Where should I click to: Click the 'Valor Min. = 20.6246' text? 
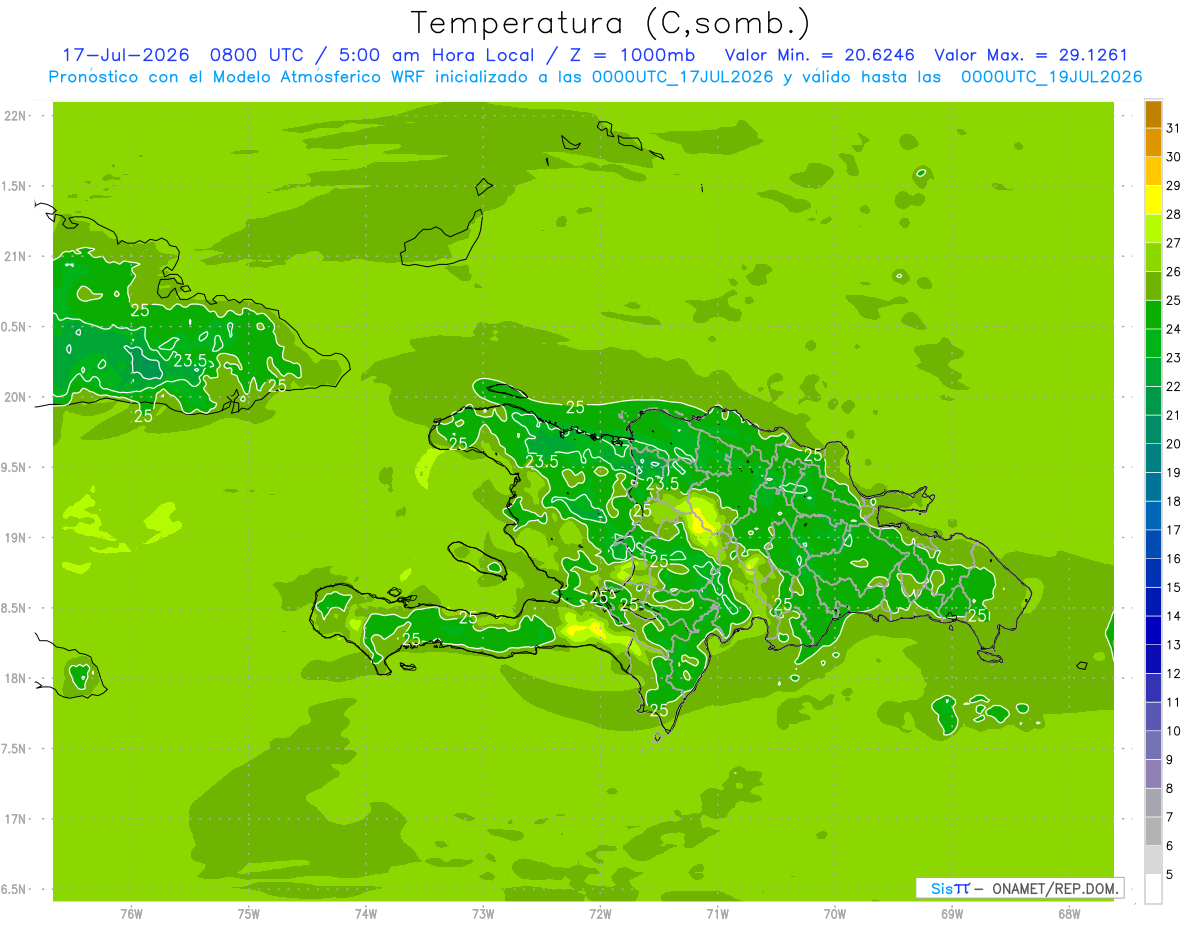tap(820, 55)
